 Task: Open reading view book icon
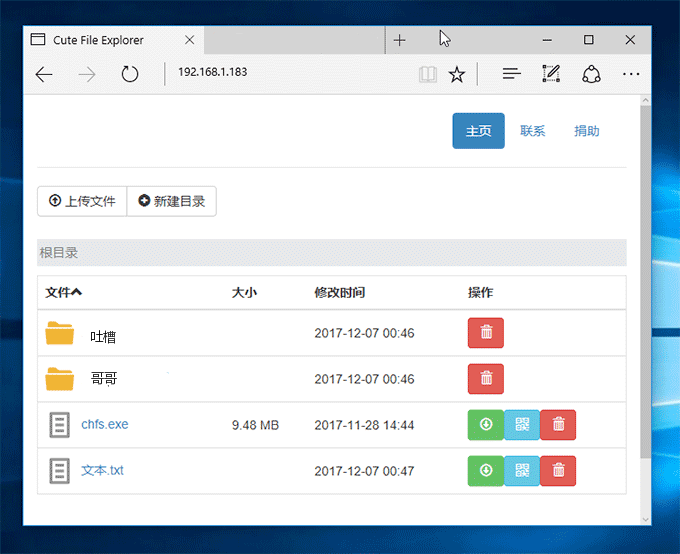click(428, 74)
